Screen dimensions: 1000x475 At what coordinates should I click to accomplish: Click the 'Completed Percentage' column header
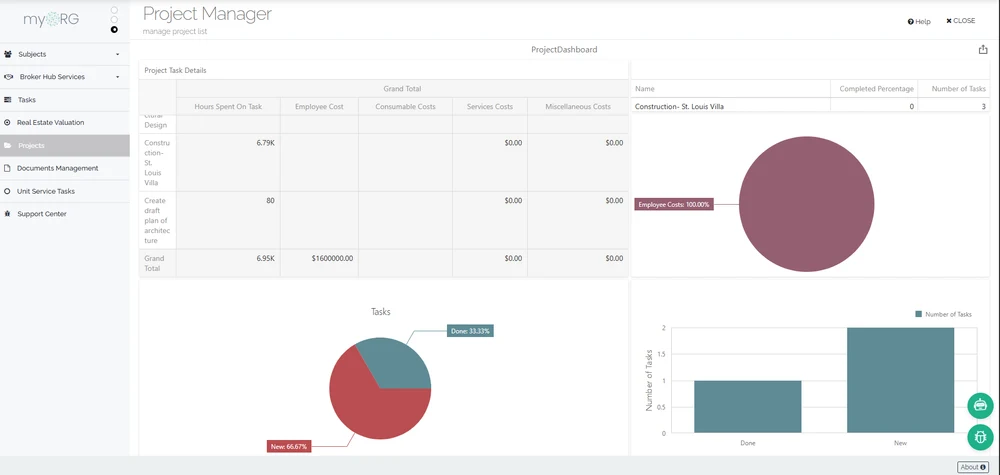[x=876, y=89]
